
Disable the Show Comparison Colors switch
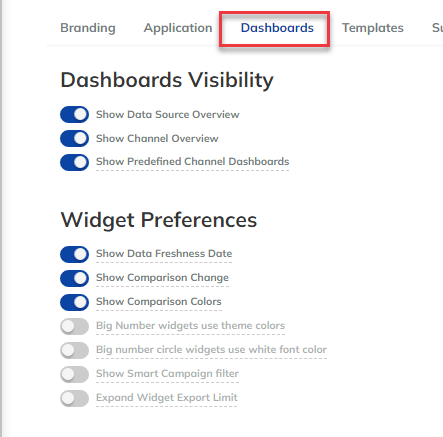pyautogui.click(x=74, y=302)
